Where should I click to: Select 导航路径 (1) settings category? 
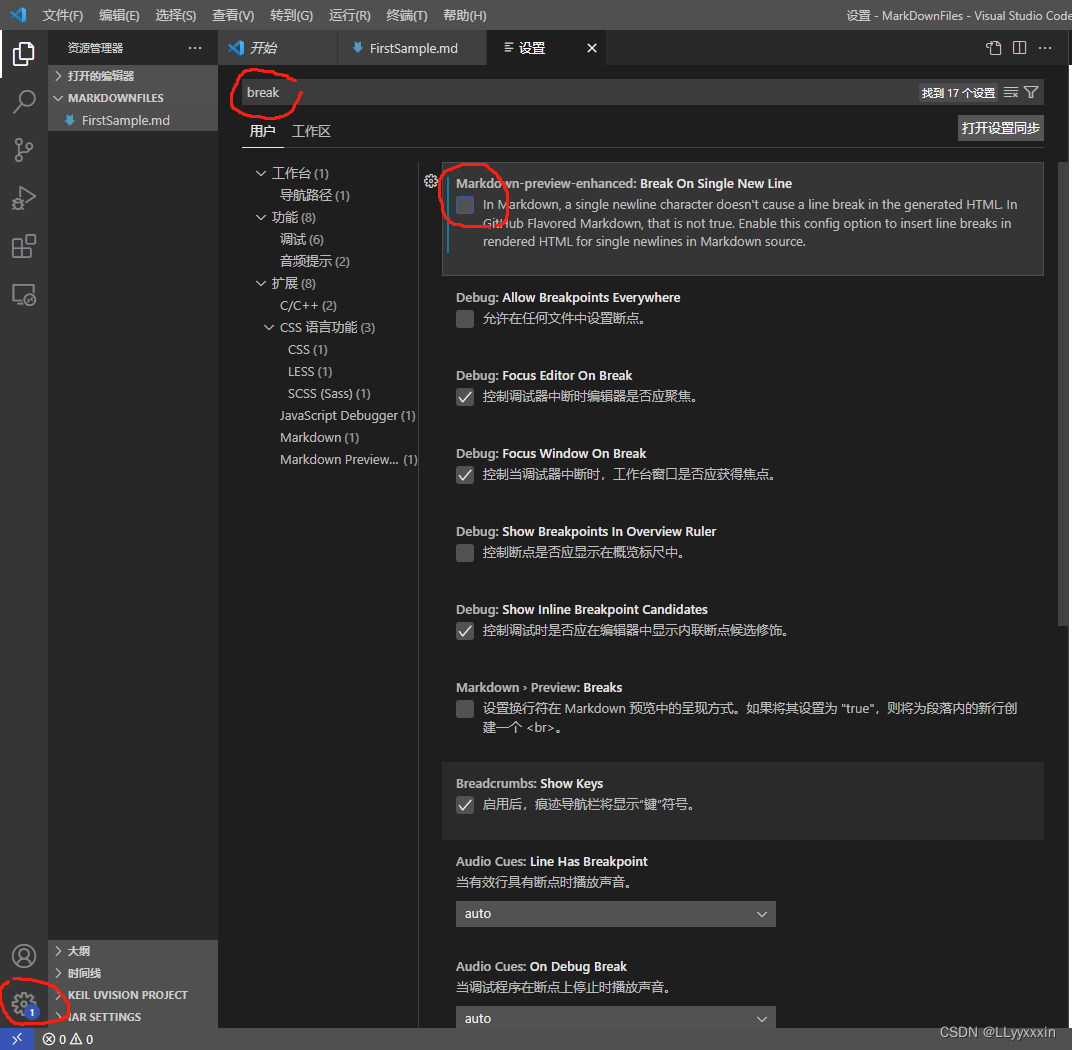[314, 196]
